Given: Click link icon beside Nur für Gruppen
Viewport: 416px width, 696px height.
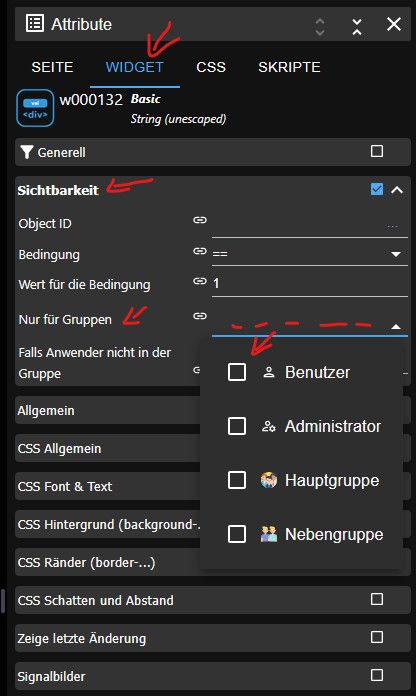Looking at the screenshot, I should click(200, 316).
